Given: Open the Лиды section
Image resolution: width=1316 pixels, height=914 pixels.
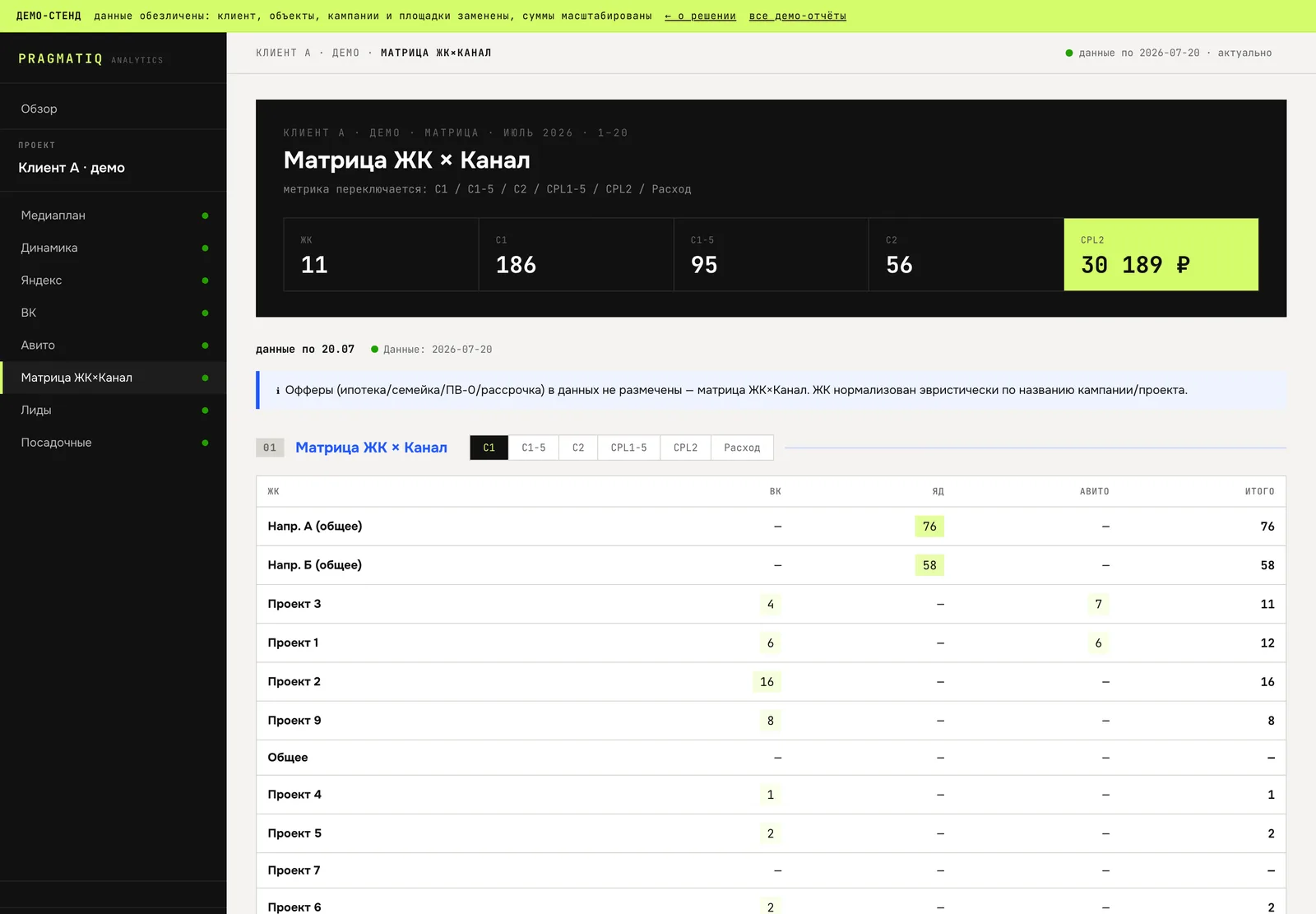Looking at the screenshot, I should 113,410.
